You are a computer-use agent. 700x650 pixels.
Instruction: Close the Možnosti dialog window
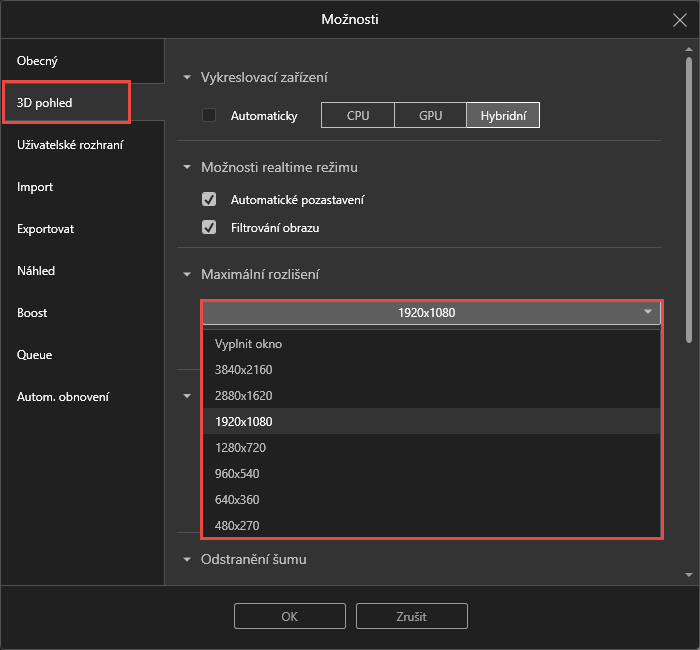679,19
